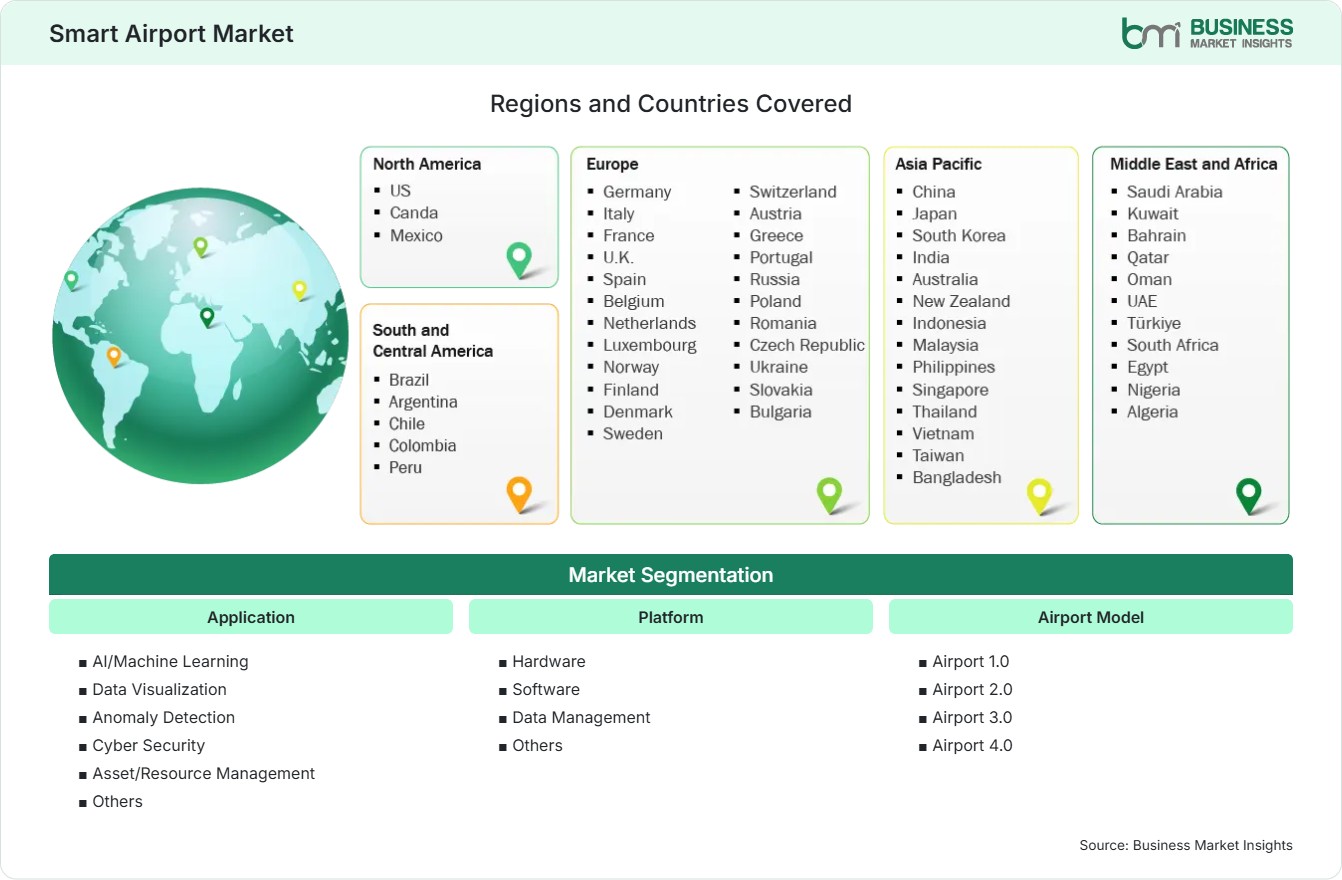
Task: Select Data Visualization item
Action: pos(159,689)
